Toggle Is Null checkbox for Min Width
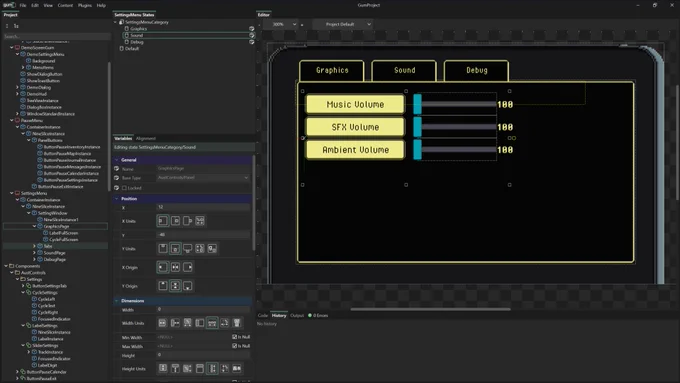The width and height of the screenshot is (680, 383). [x=235, y=337]
